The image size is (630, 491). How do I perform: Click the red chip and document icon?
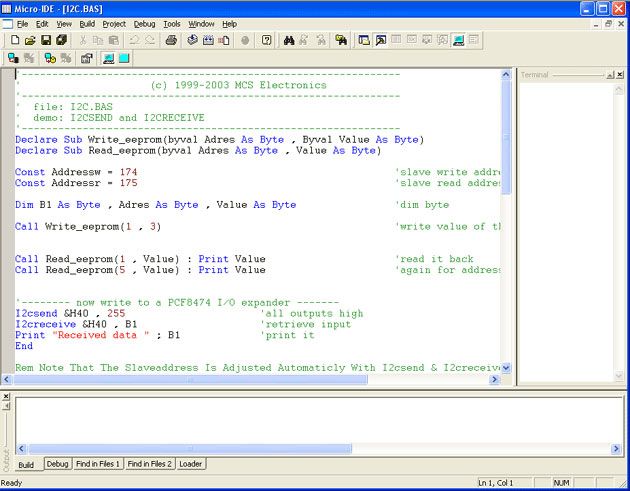click(x=224, y=40)
